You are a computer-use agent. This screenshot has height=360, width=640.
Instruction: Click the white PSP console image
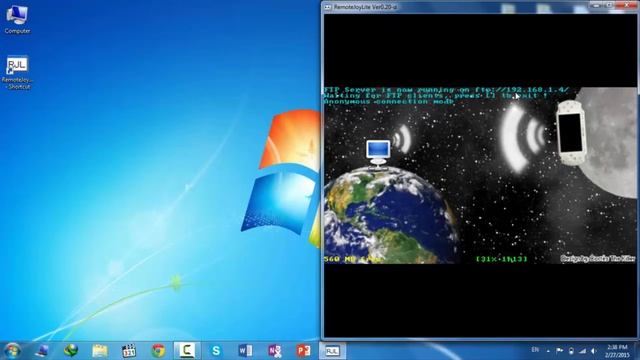point(571,133)
